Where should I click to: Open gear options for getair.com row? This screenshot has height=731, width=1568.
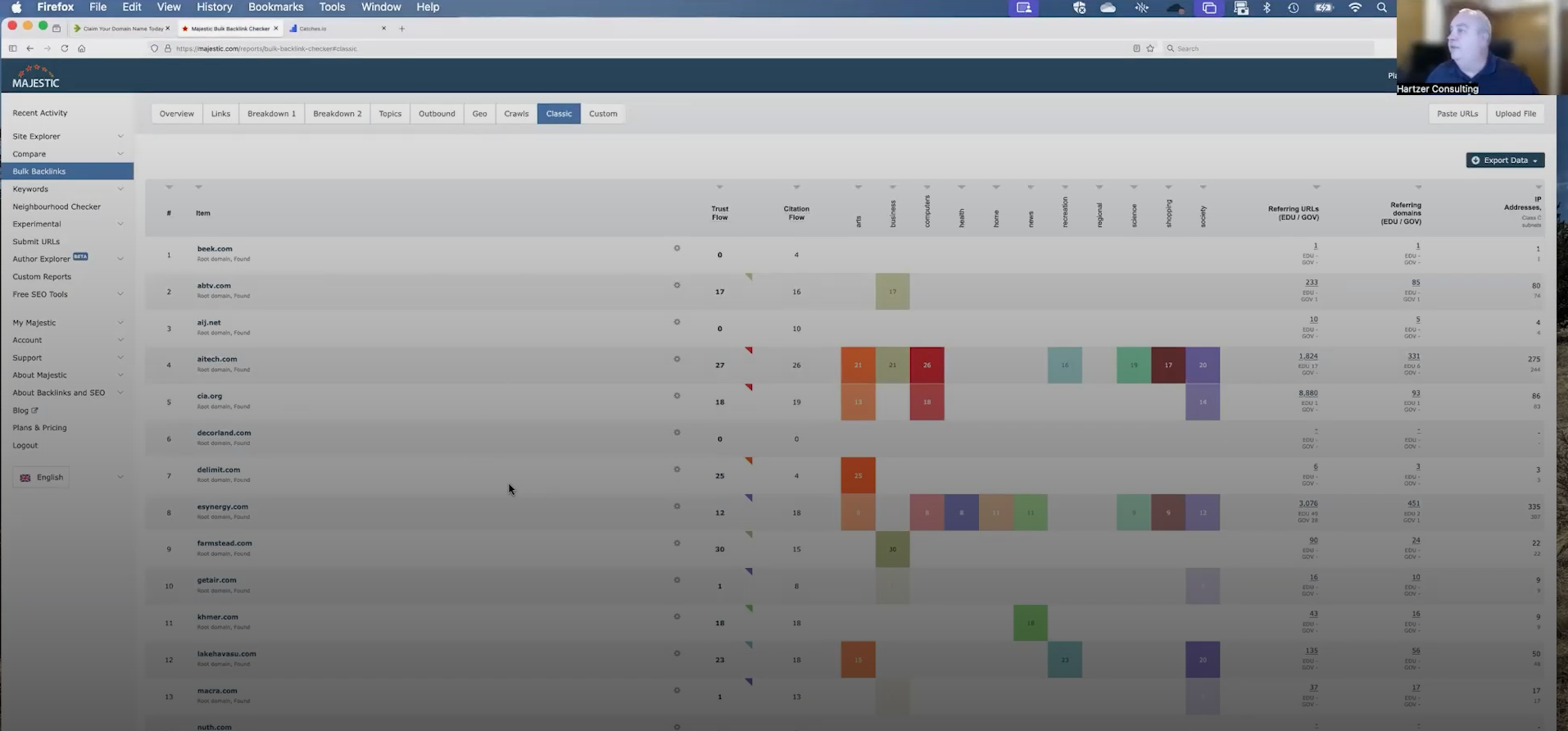tap(677, 580)
